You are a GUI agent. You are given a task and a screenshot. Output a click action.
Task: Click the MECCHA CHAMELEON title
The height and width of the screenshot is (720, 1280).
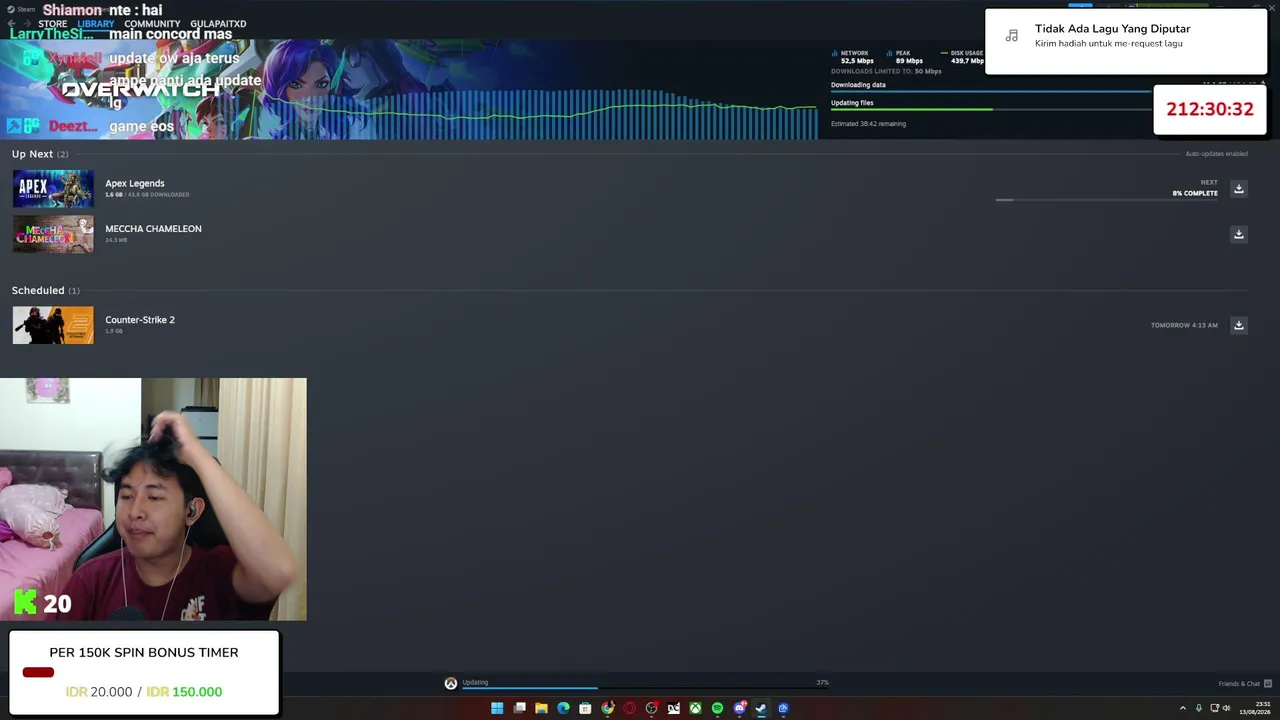point(153,229)
